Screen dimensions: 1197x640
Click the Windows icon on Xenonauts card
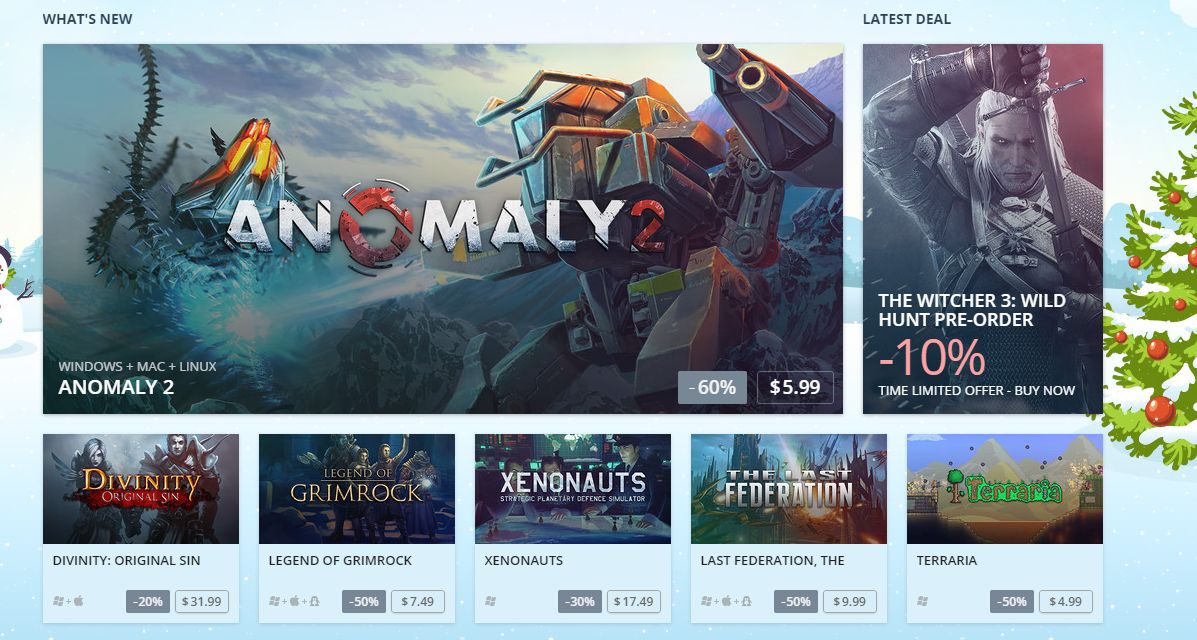point(490,601)
